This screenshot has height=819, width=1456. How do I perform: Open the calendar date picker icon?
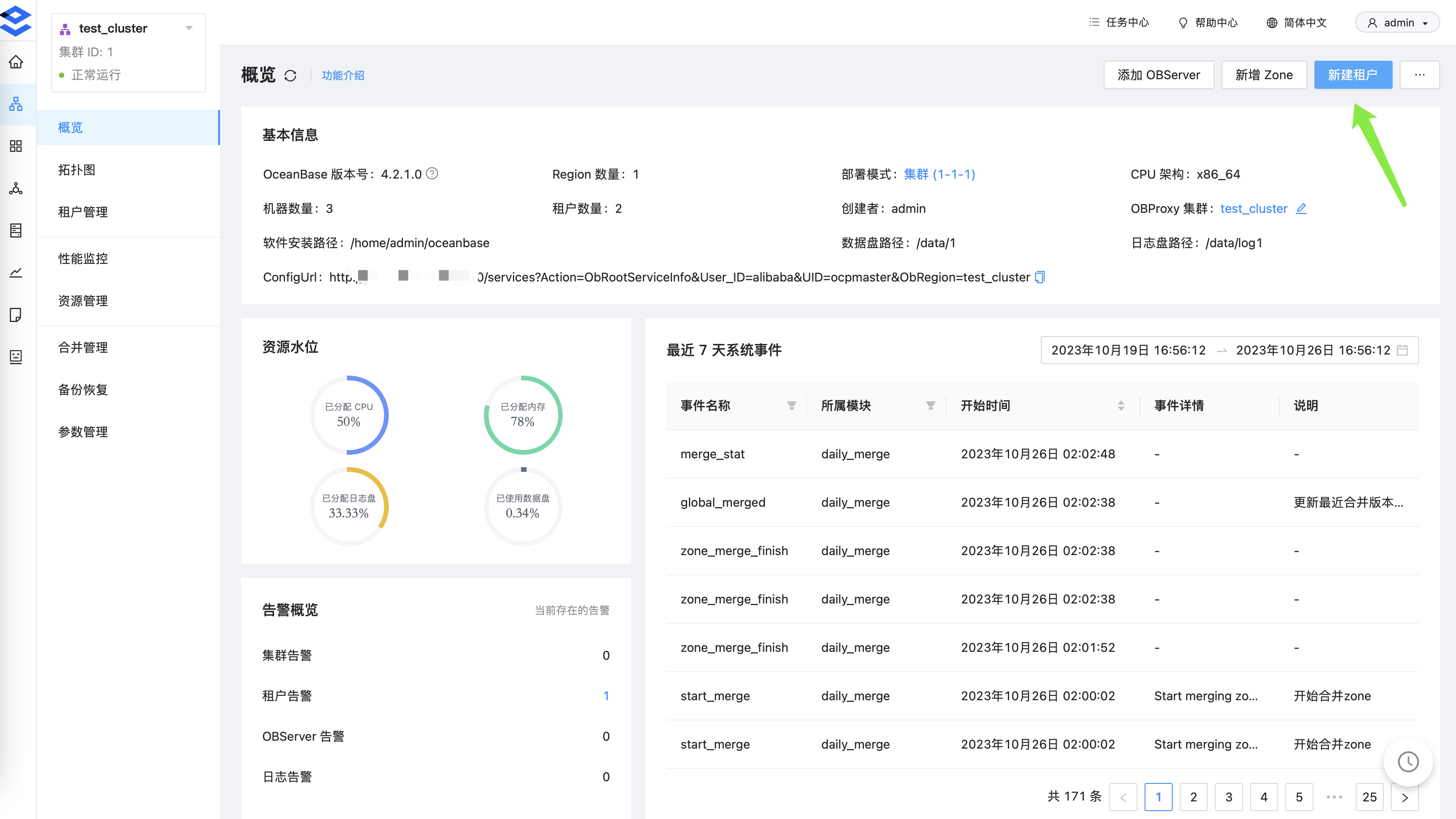[x=1402, y=351]
